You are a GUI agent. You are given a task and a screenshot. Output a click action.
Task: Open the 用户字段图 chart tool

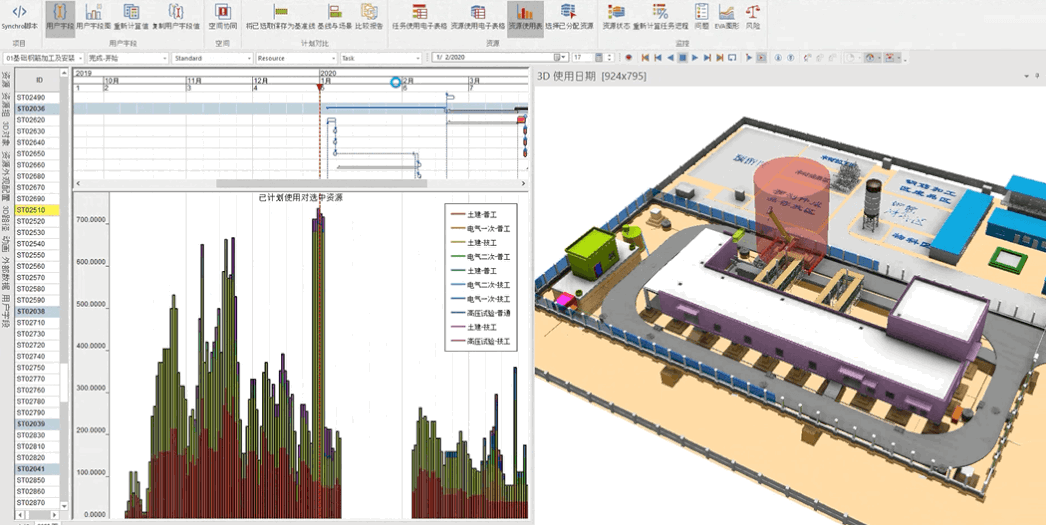click(x=93, y=18)
